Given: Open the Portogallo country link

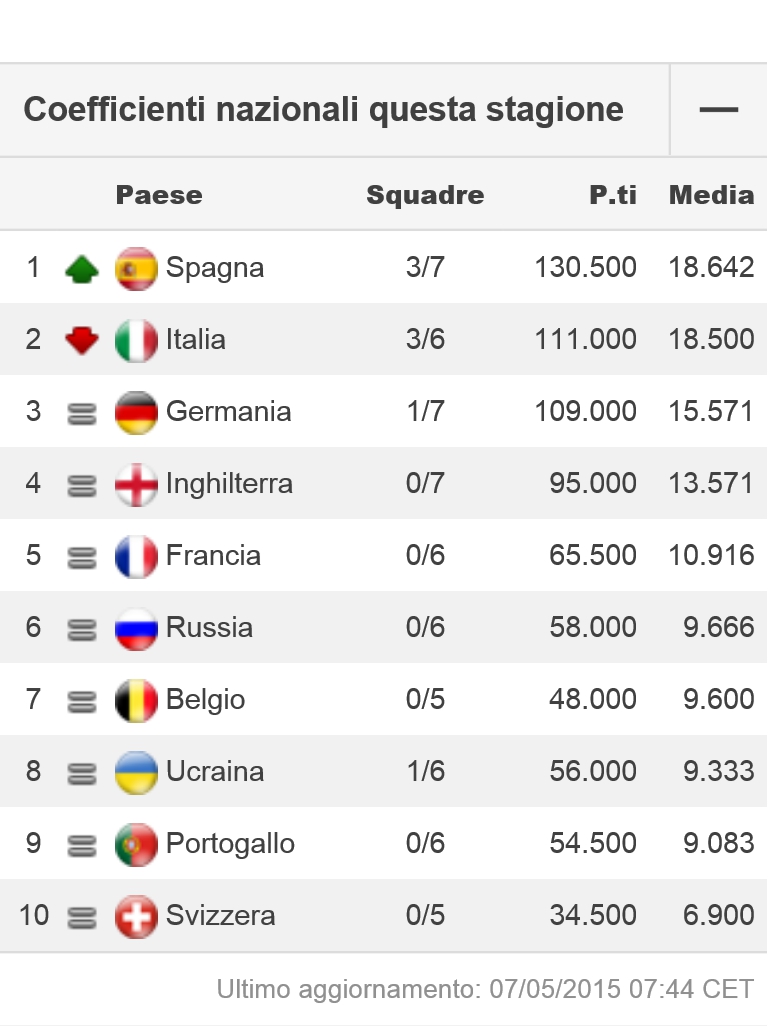Looking at the screenshot, I should pyautogui.click(x=230, y=843).
